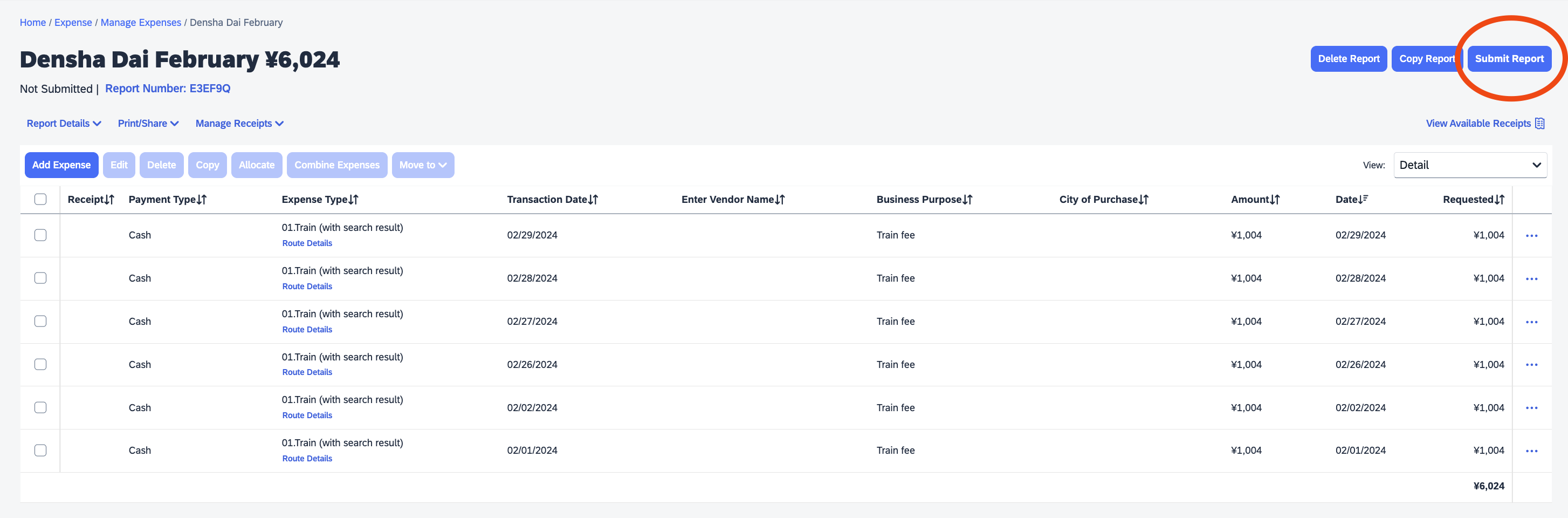Check the 02/02/2024 expense row

pos(41,408)
